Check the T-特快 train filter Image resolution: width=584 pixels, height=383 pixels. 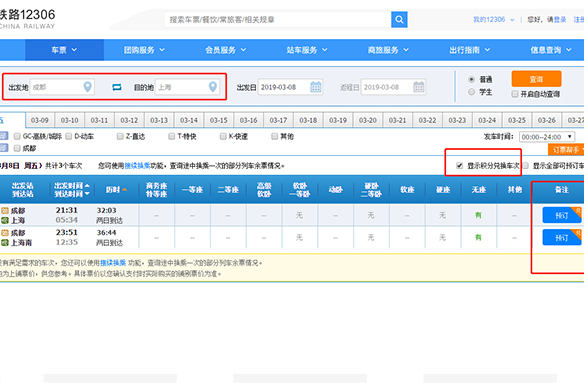pos(171,136)
